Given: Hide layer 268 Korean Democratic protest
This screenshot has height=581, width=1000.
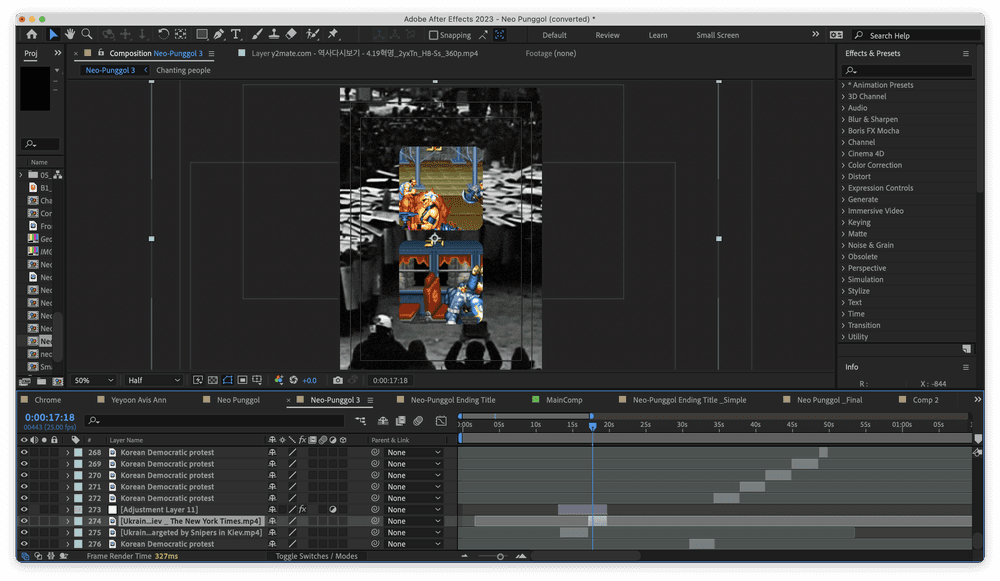Looking at the screenshot, I should tap(24, 452).
